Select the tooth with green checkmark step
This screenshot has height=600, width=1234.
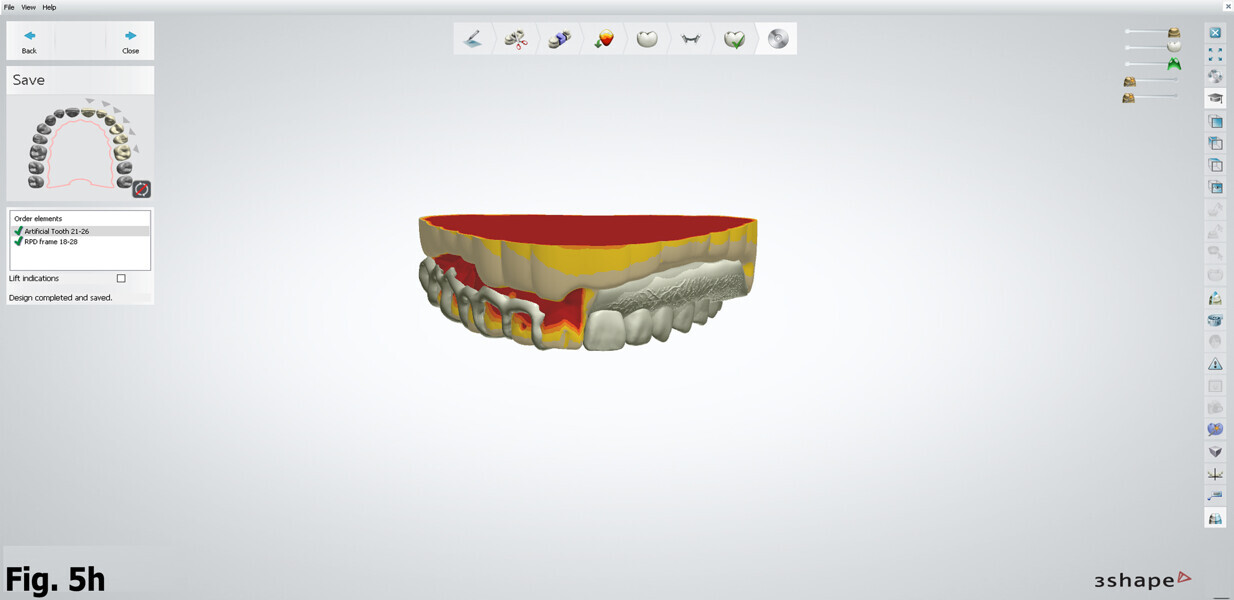(x=734, y=39)
